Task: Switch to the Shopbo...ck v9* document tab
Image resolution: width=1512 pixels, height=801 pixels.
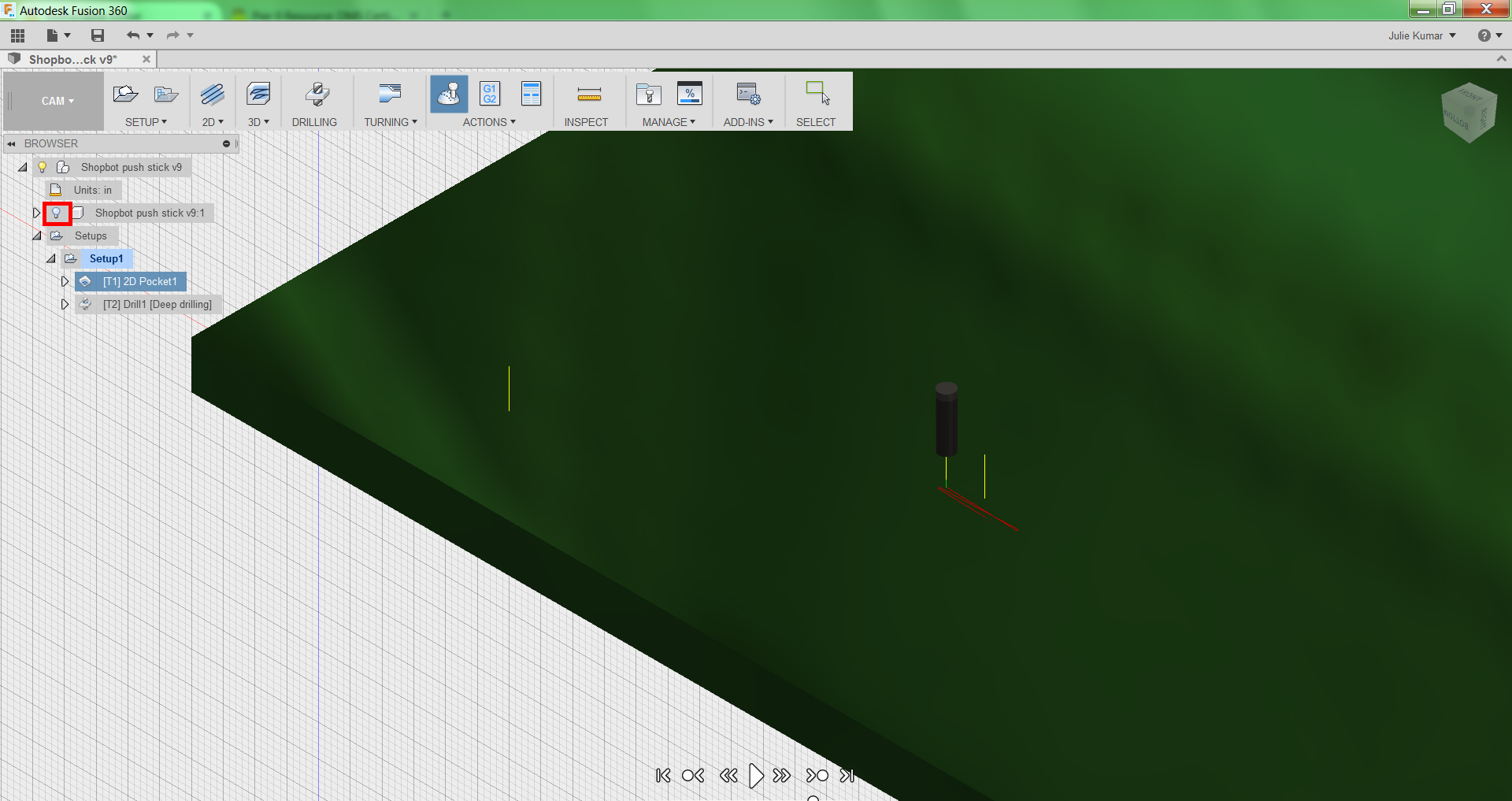Action: (72, 60)
